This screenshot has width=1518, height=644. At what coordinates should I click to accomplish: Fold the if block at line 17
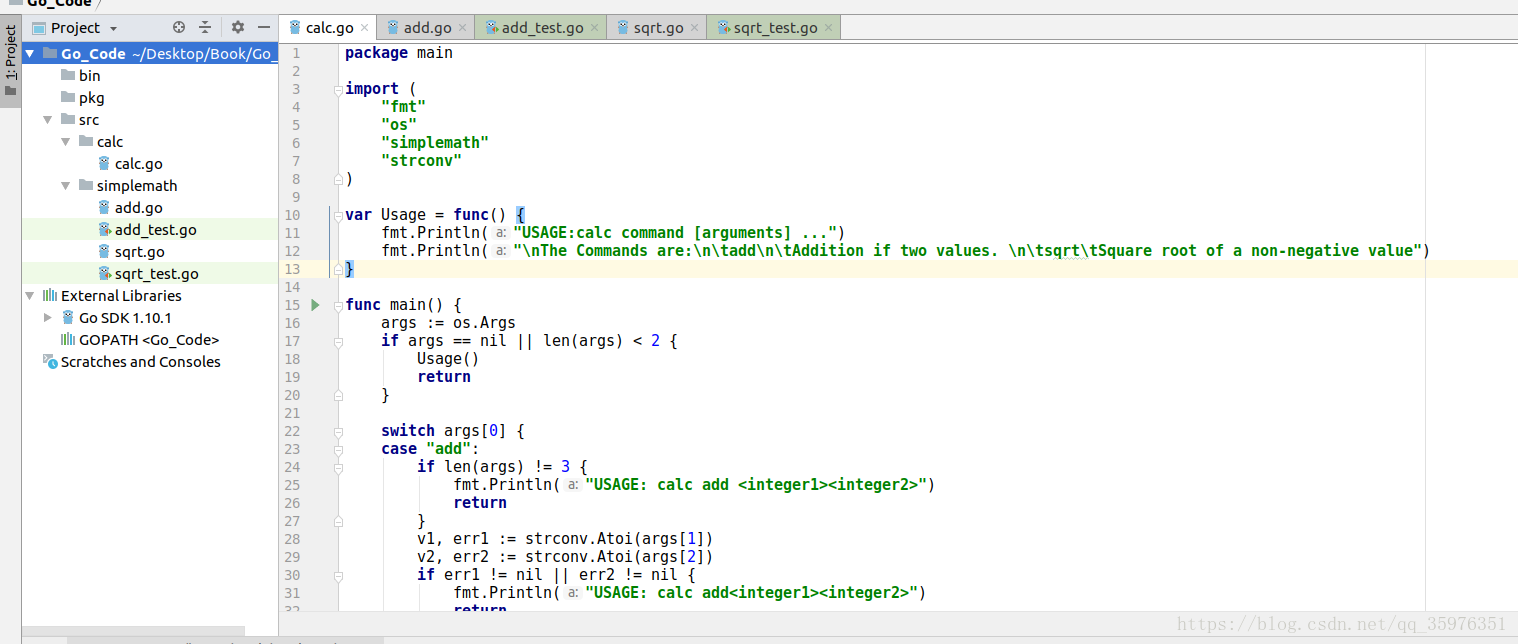click(x=338, y=341)
